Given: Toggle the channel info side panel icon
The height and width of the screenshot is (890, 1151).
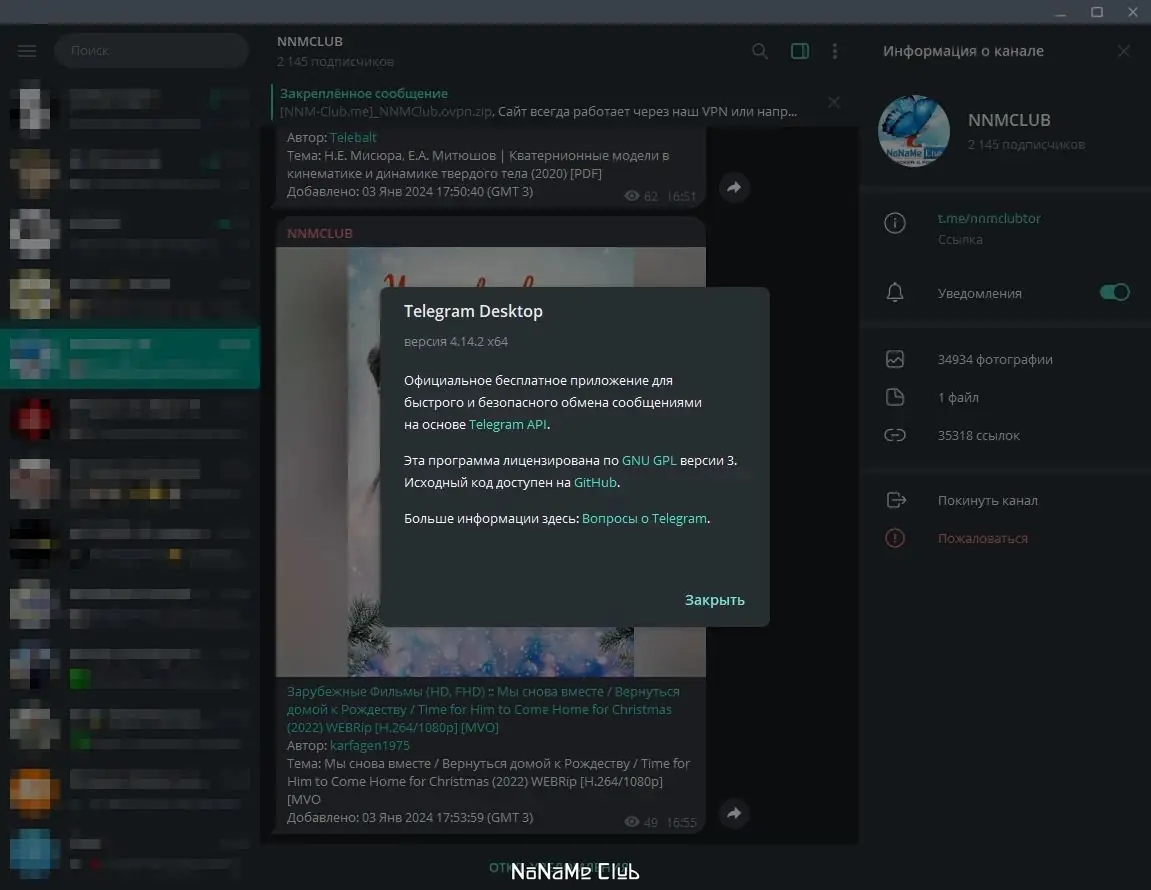Looking at the screenshot, I should coord(800,51).
